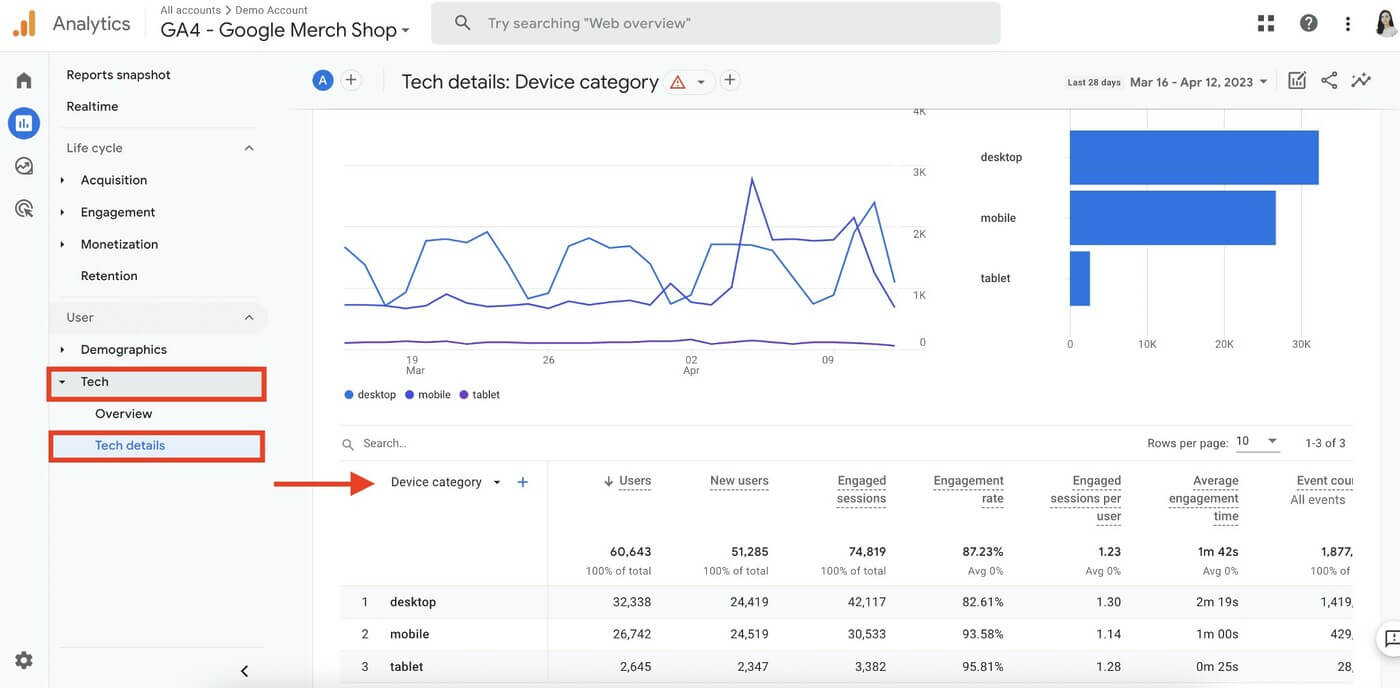Screen dimensions: 1400x688
Task: Open the Explore section icon
Action: (23, 165)
